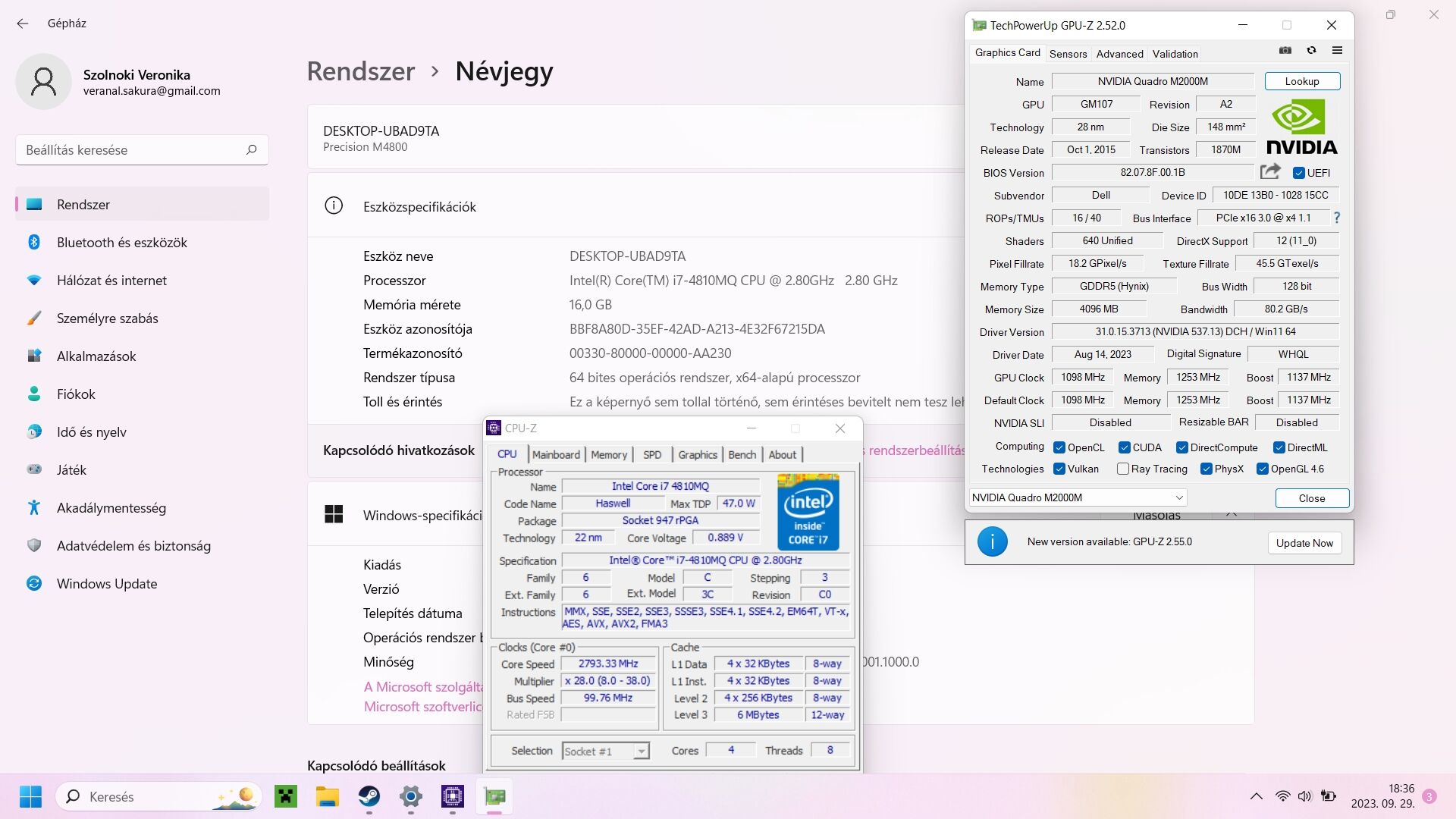Toggle the Vulkan checkbox
Screen dimensions: 1456x819
point(1059,469)
